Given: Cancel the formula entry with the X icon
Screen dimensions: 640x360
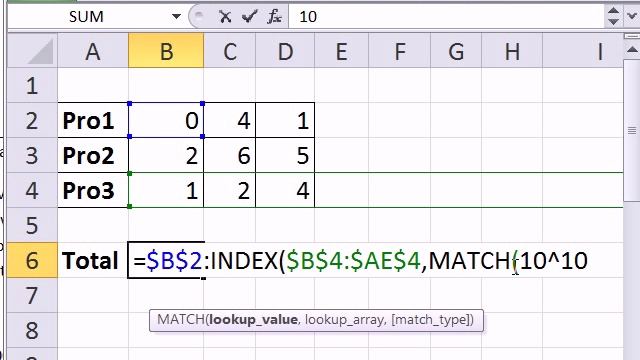Looking at the screenshot, I should tap(225, 17).
